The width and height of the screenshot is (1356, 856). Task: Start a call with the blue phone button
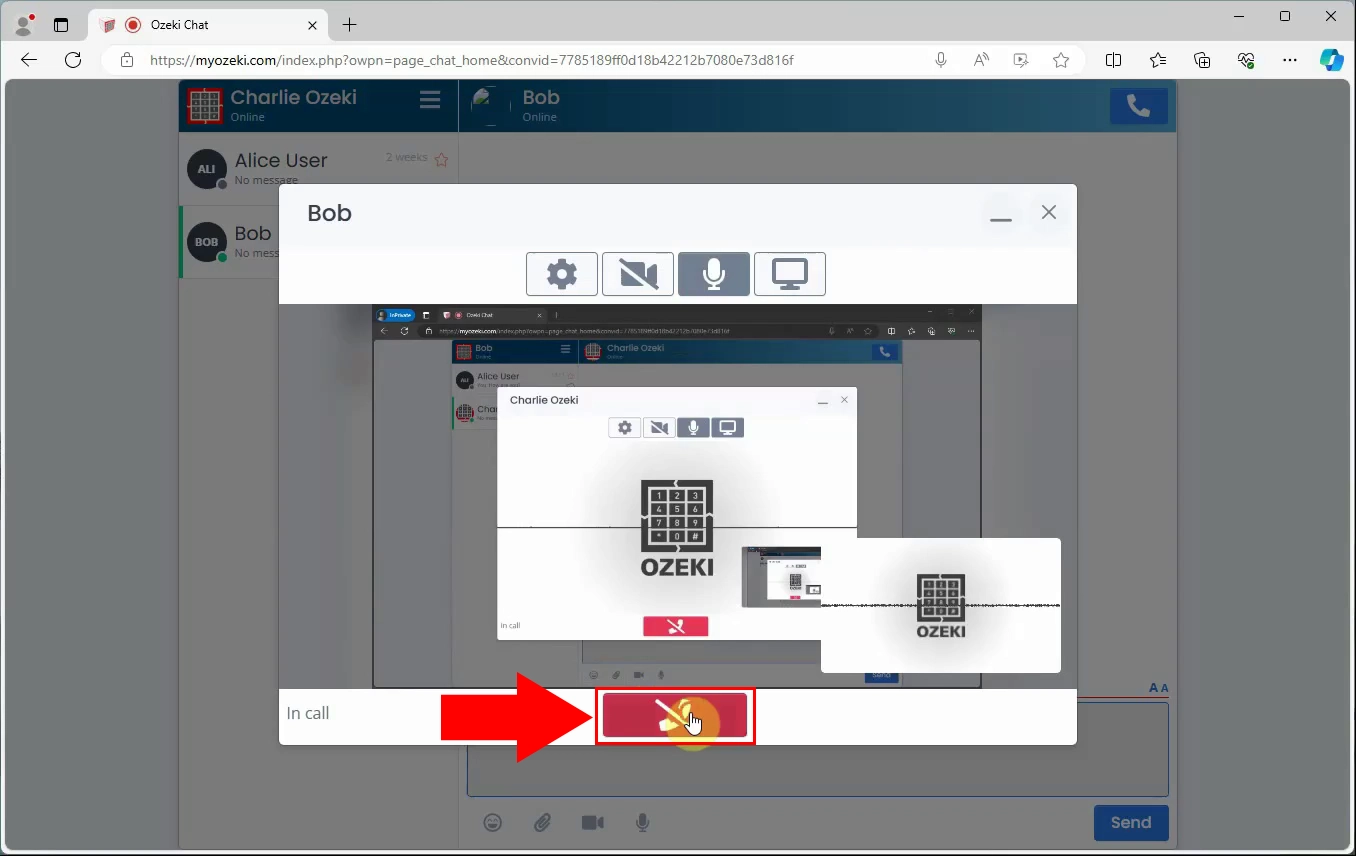point(1139,106)
